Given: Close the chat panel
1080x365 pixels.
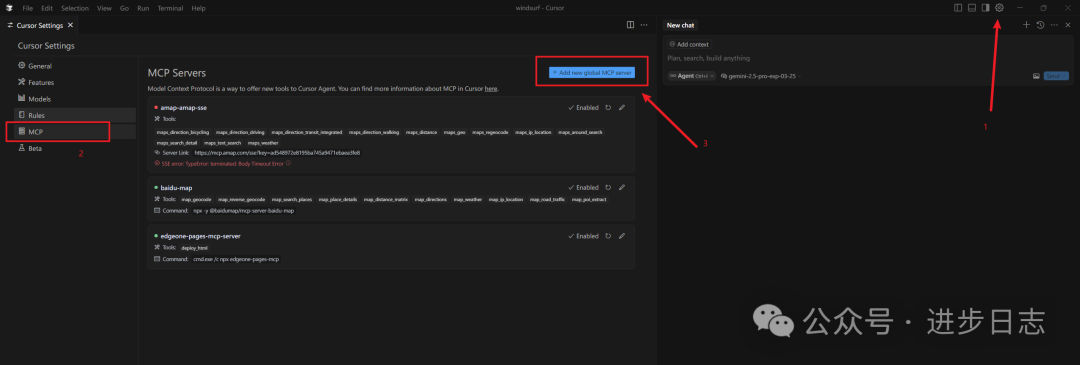Looking at the screenshot, I should pyautogui.click(x=1068, y=25).
